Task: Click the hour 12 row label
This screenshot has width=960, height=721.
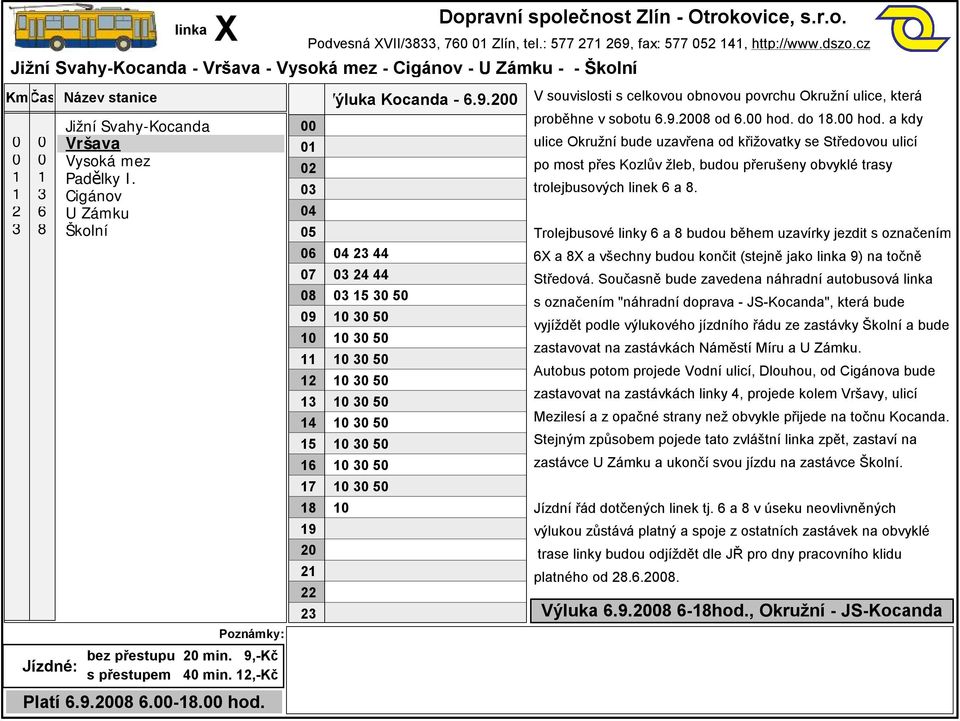Action: pyautogui.click(x=308, y=381)
